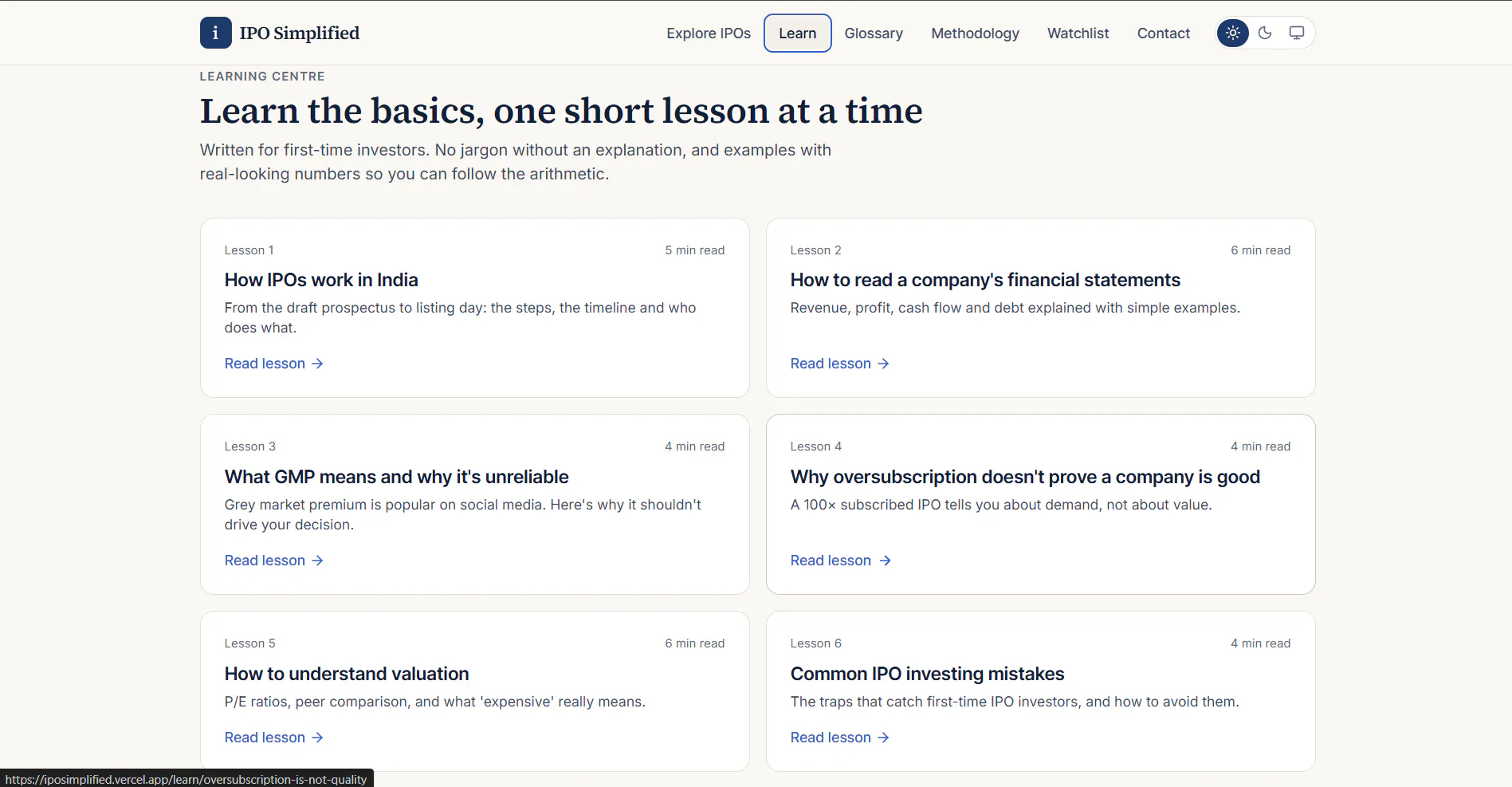Switch to light theme sun icon
The image size is (1512, 787).
1233,33
